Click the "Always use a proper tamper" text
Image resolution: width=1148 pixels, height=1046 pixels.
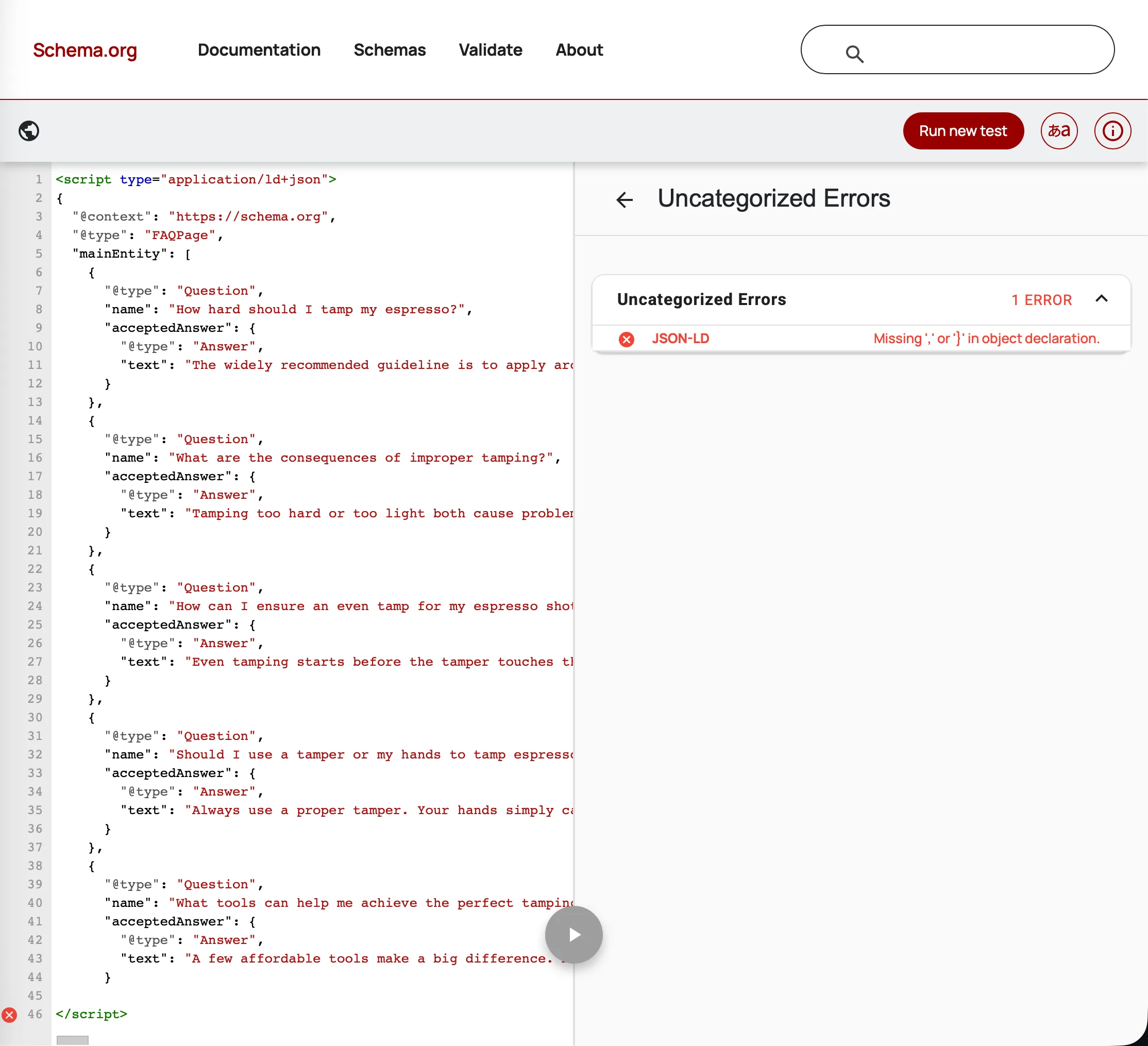pos(379,811)
